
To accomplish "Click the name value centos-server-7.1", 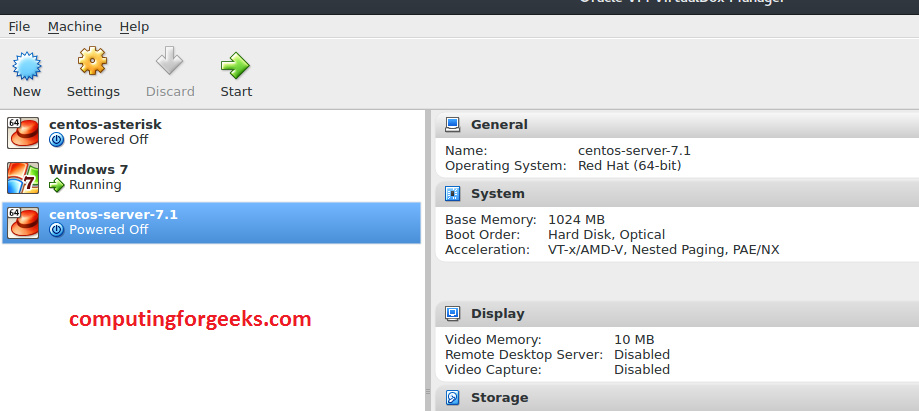I will (634, 151).
